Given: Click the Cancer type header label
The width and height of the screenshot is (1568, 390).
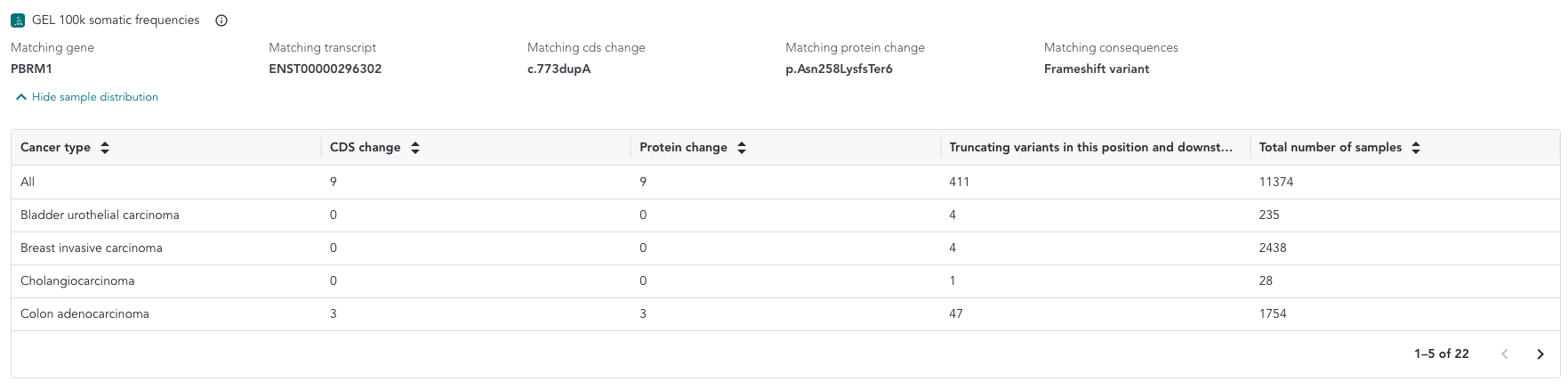Looking at the screenshot, I should click(x=55, y=148).
